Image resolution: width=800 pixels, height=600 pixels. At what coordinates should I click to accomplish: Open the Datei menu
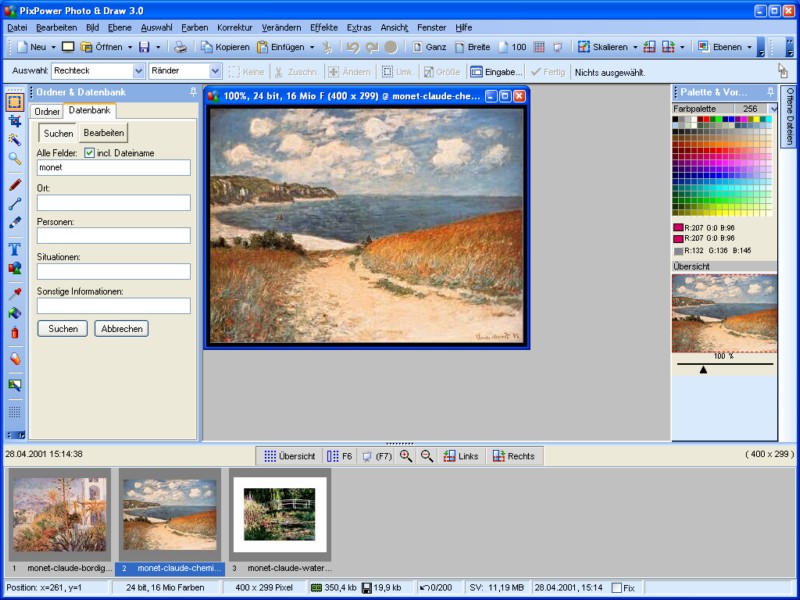[17, 28]
